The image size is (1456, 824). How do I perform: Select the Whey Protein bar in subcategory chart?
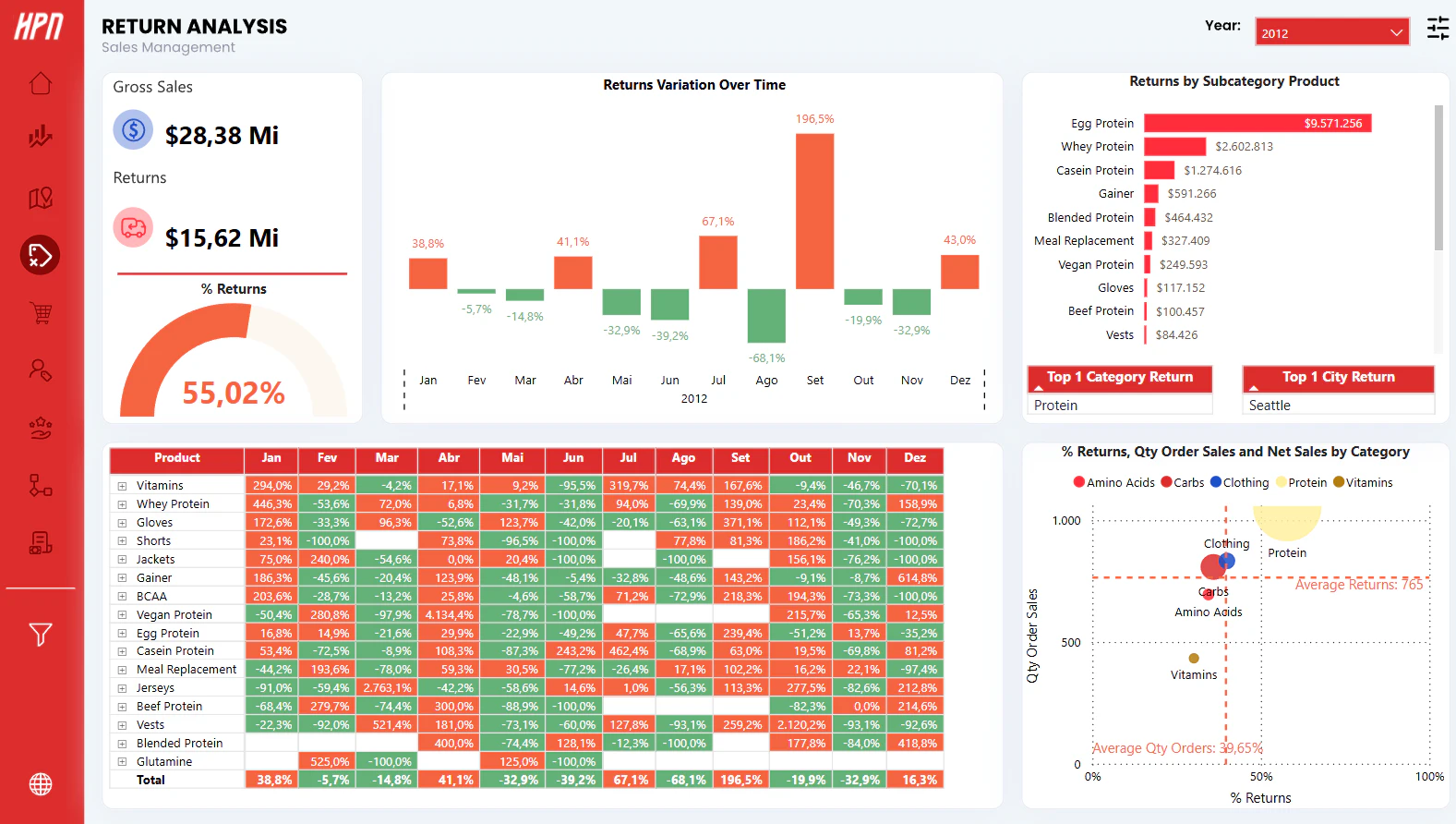[x=1175, y=147]
